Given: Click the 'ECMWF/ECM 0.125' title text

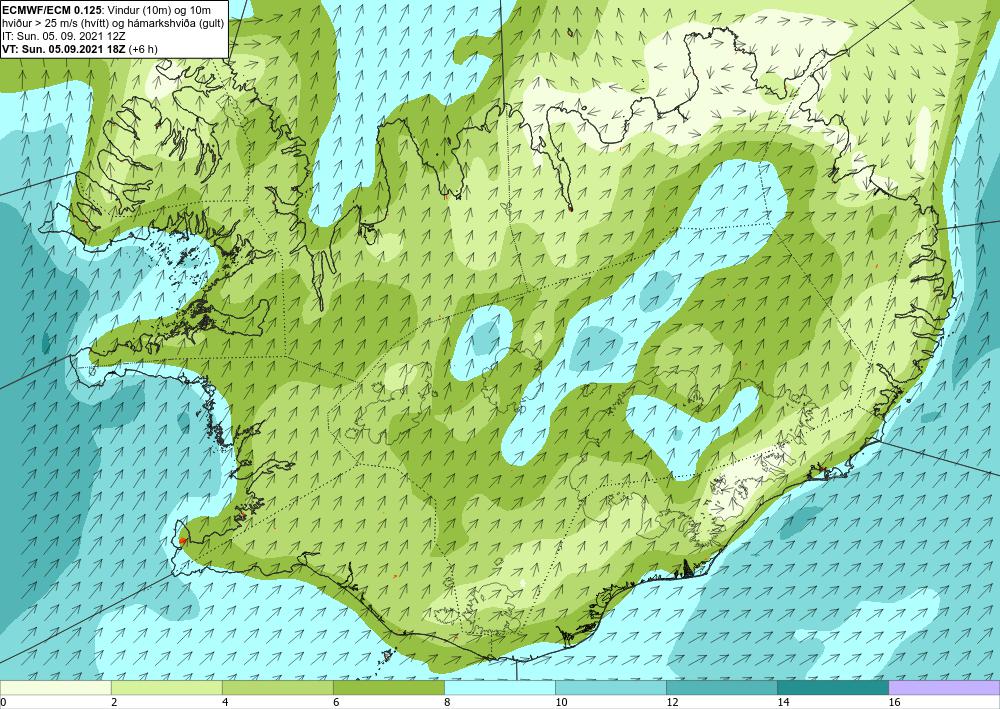Looking at the screenshot, I should (51, 9).
